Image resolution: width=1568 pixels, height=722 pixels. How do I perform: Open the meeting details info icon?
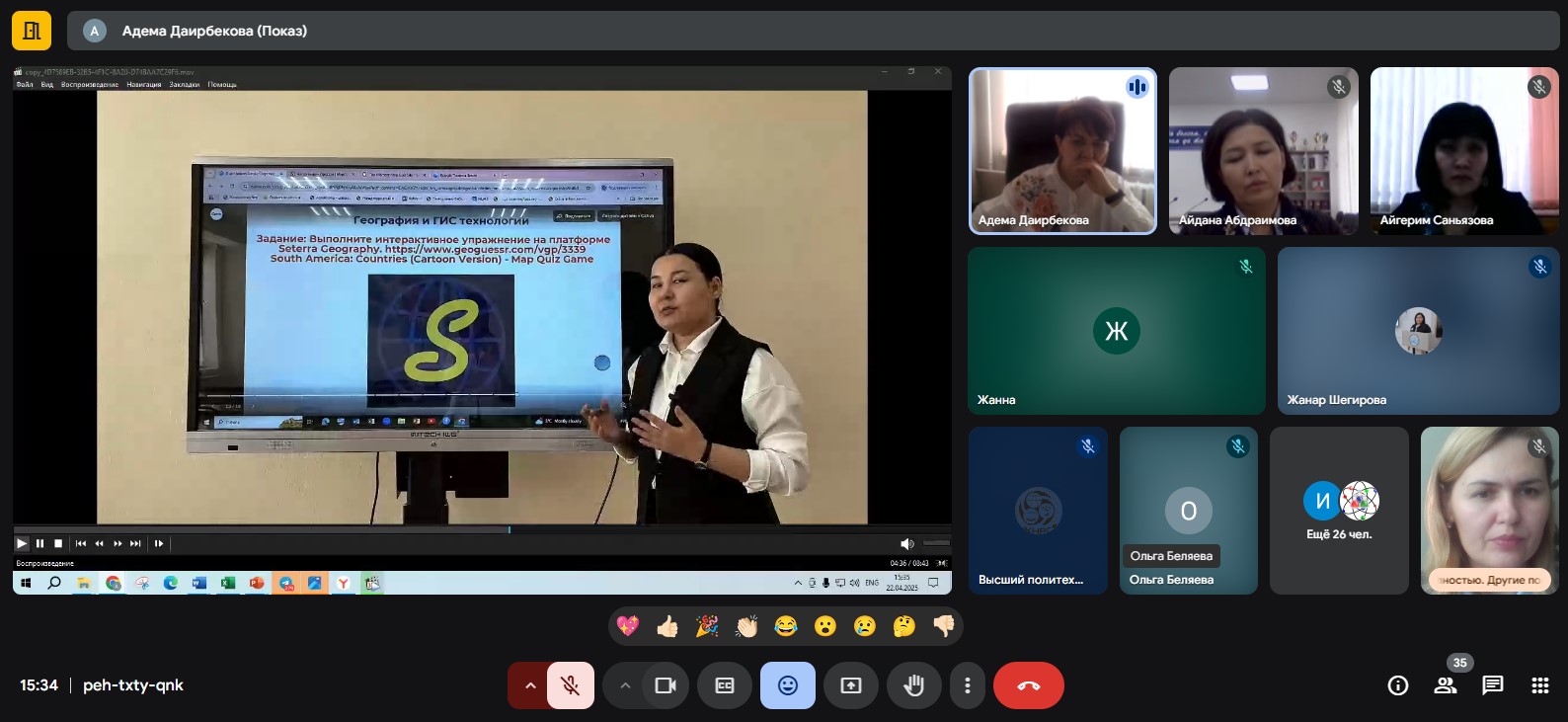1397,685
